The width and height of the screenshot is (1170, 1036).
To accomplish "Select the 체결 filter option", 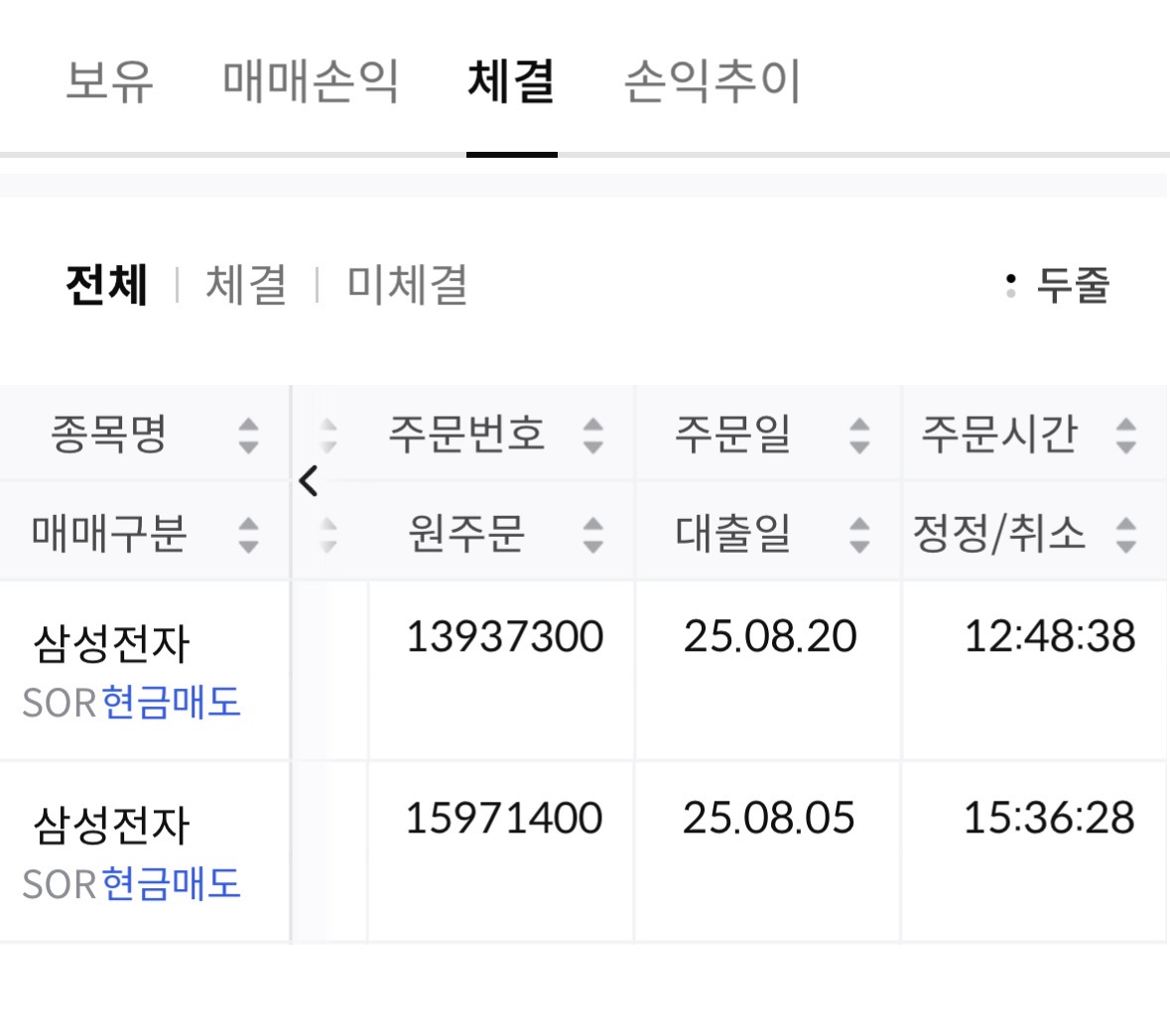I will (246, 286).
